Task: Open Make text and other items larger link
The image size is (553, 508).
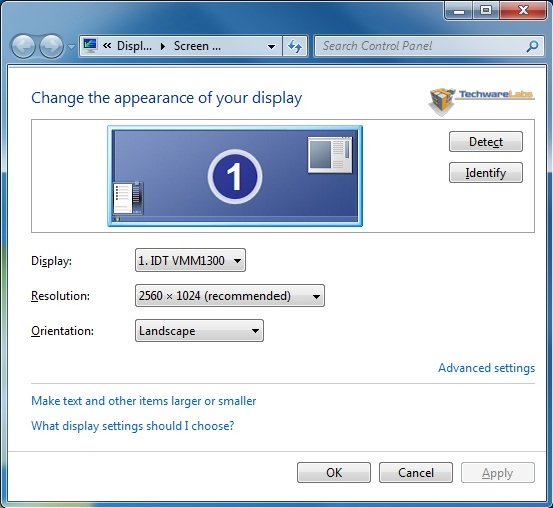Action: [144, 401]
